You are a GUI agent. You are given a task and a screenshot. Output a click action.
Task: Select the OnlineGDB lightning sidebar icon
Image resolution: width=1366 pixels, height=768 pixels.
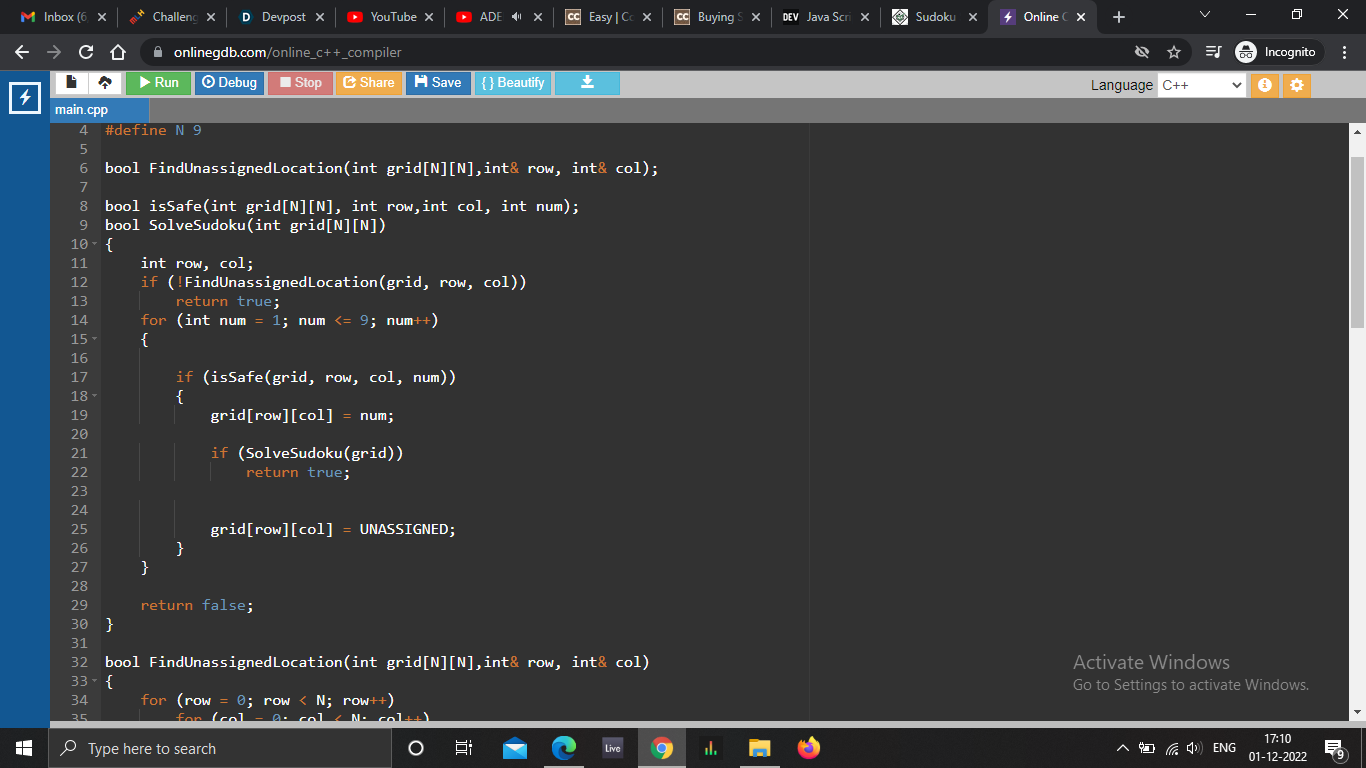[x=24, y=98]
